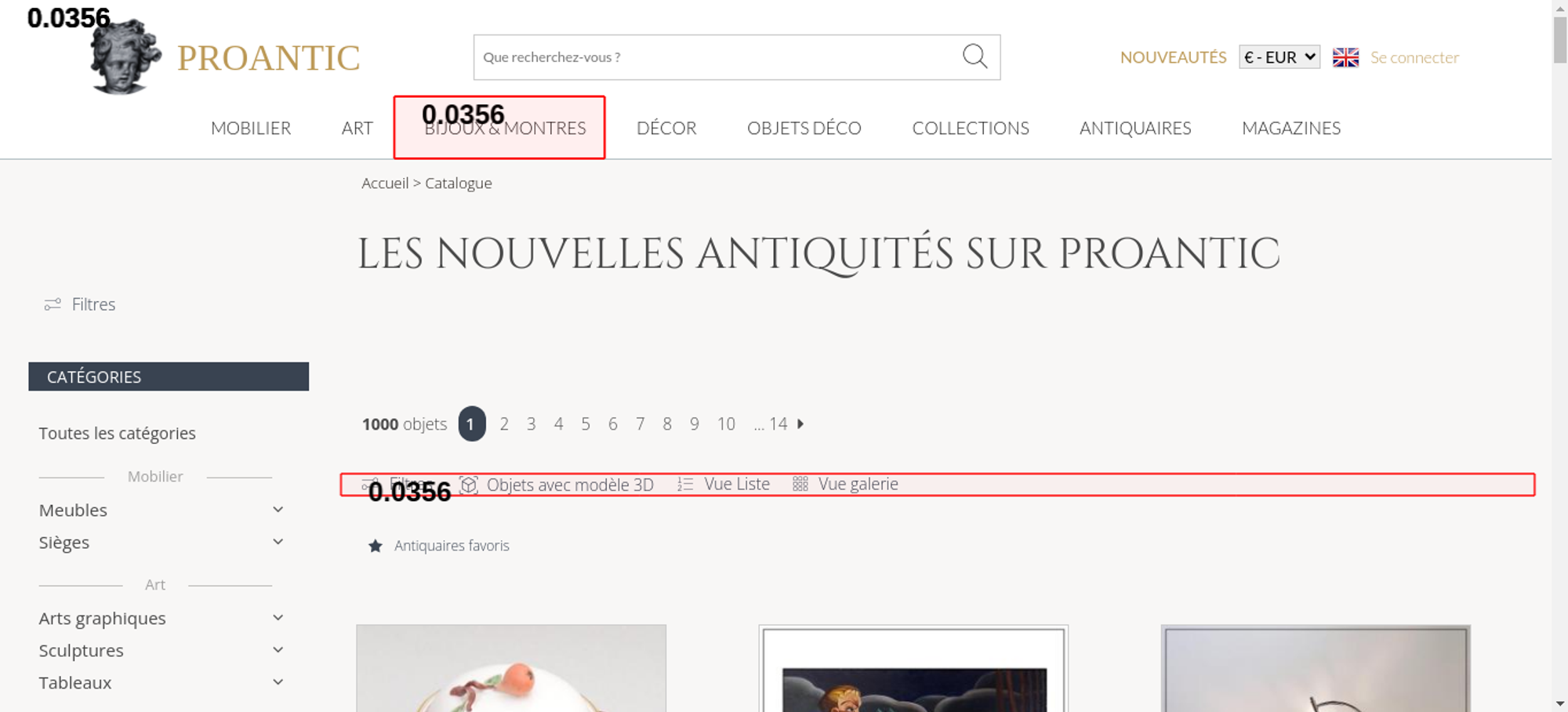Show objects with 3D model

tap(557, 485)
